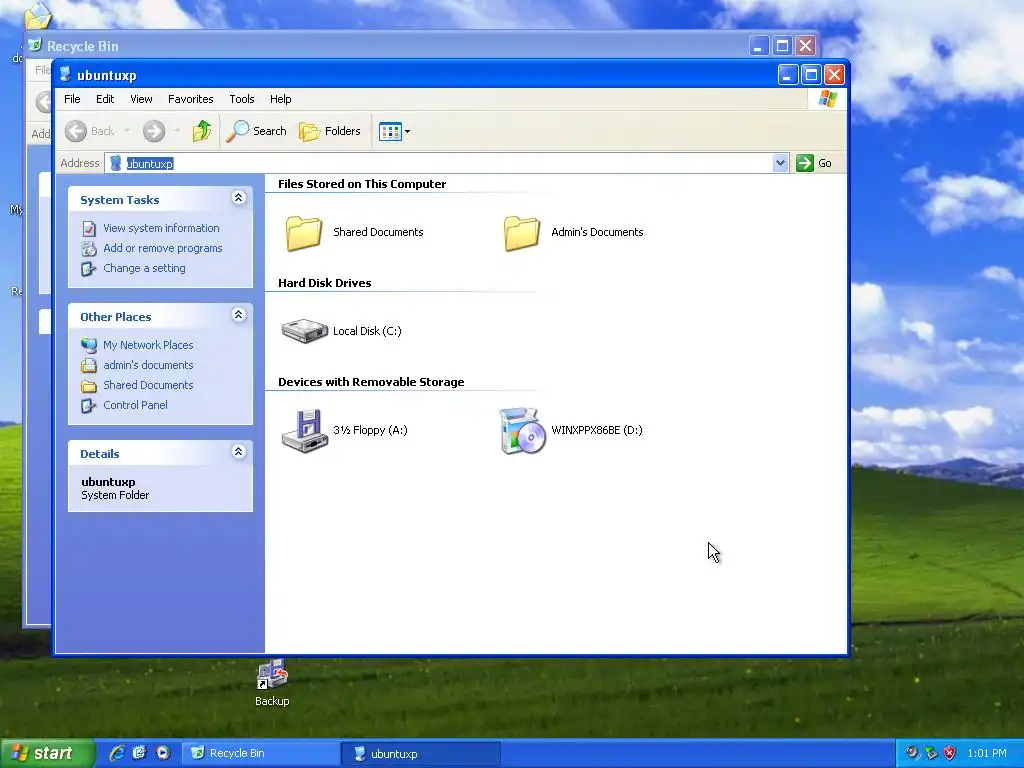
Task: Open admin's documents in Other Places
Action: point(148,365)
